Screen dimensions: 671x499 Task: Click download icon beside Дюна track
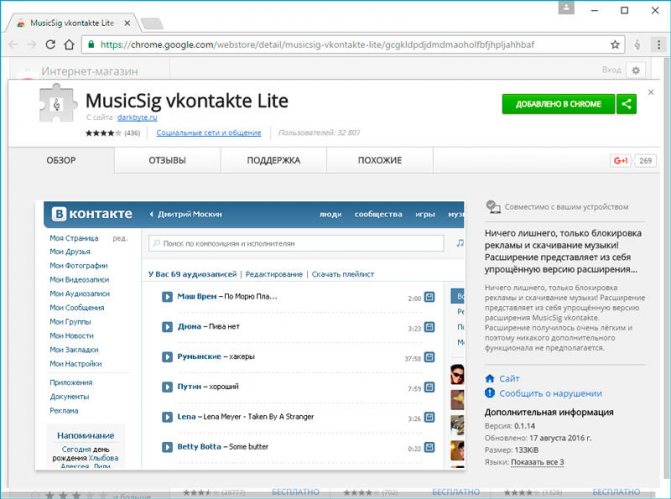429,327
